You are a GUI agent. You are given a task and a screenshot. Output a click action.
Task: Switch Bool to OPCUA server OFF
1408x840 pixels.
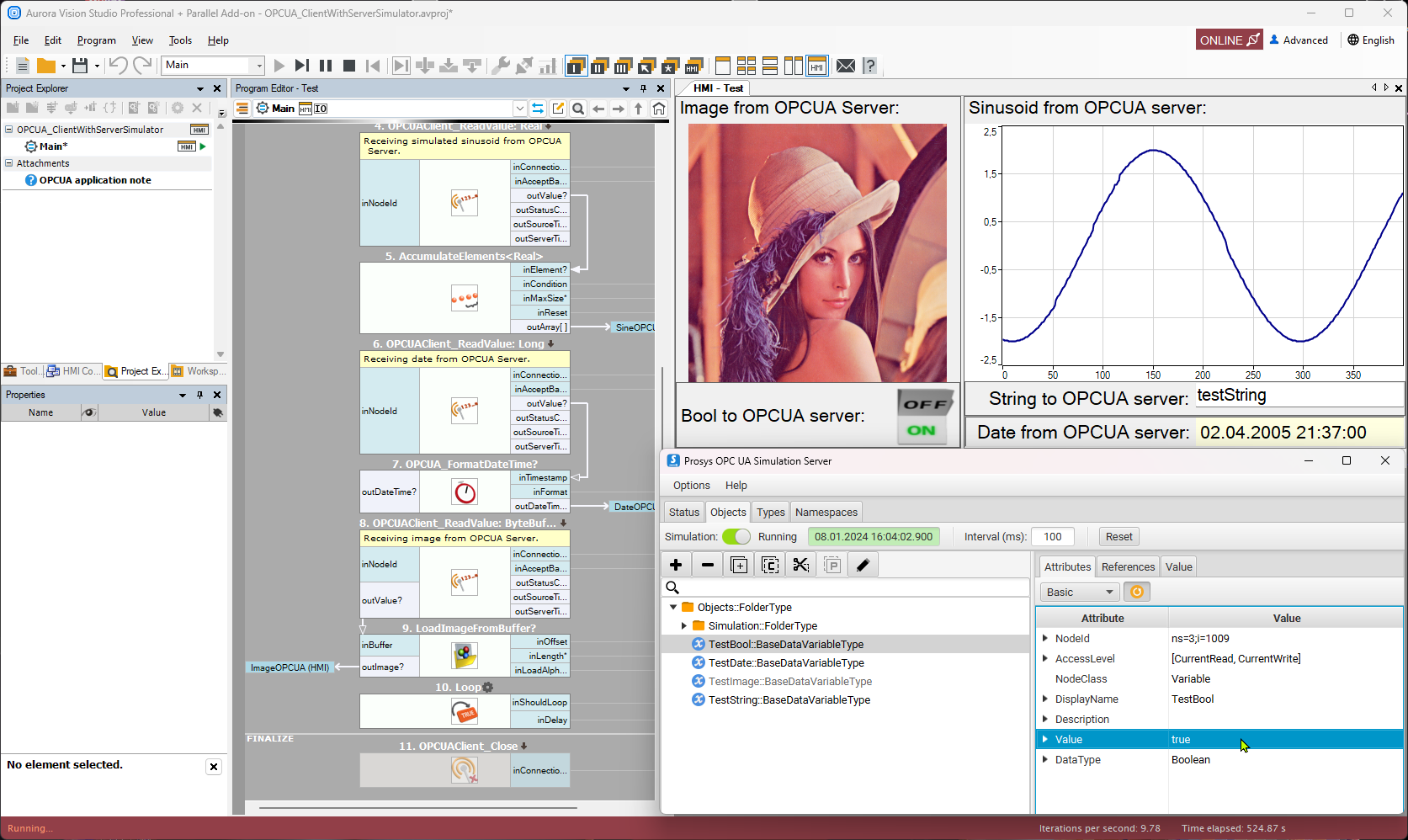point(925,404)
